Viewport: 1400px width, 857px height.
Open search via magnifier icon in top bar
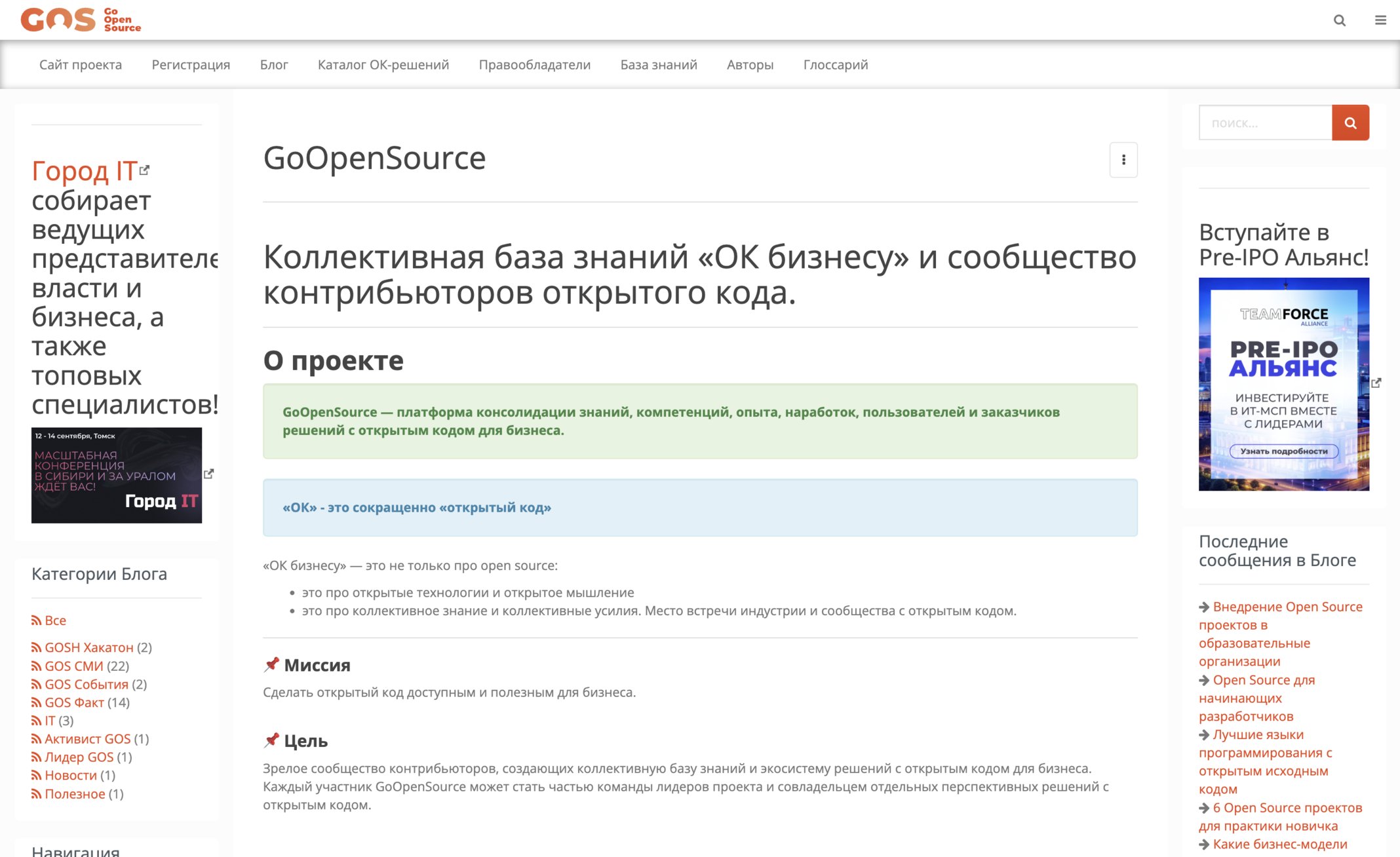pos(1339,20)
